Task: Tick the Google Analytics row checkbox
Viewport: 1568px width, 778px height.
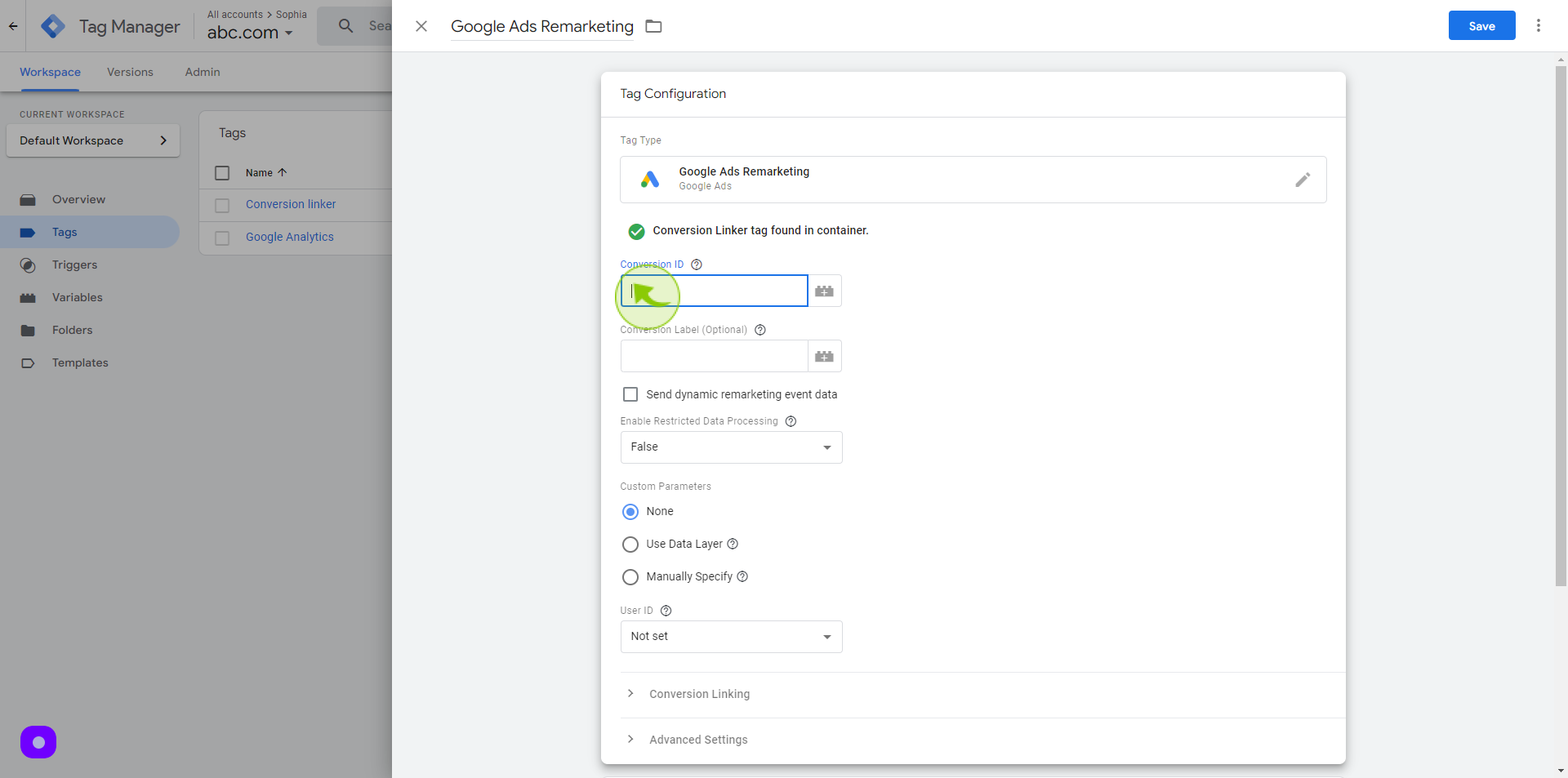Action: 222,238
